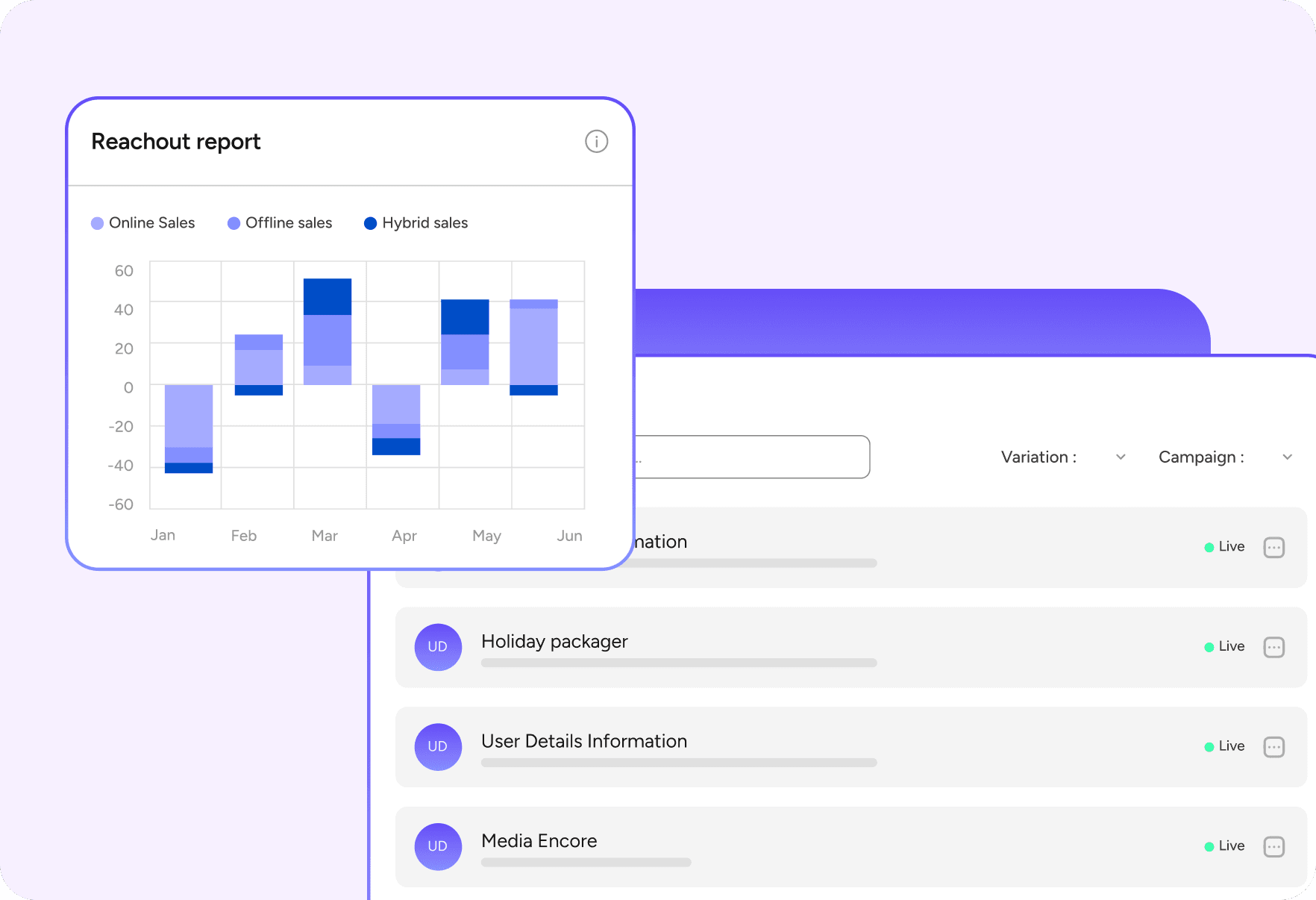The height and width of the screenshot is (900, 1316).
Task: Select the User Details Information title
Action: click(584, 741)
